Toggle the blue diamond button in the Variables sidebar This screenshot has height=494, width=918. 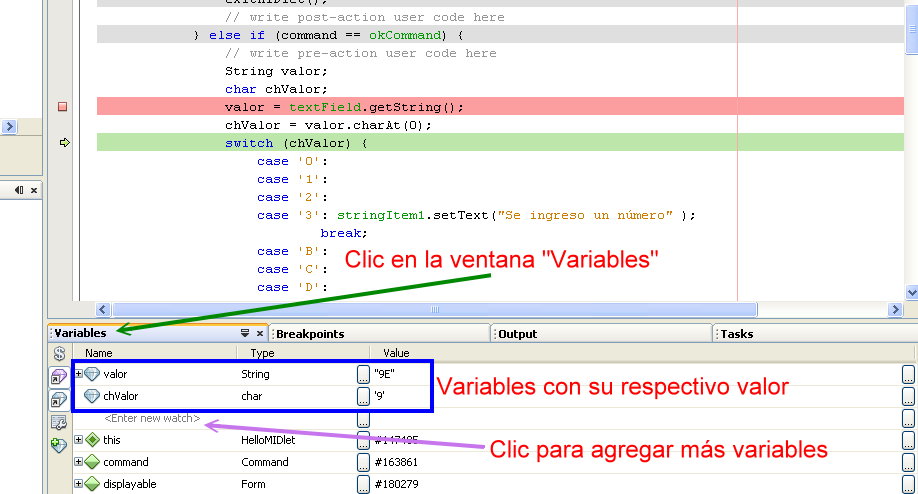59,400
